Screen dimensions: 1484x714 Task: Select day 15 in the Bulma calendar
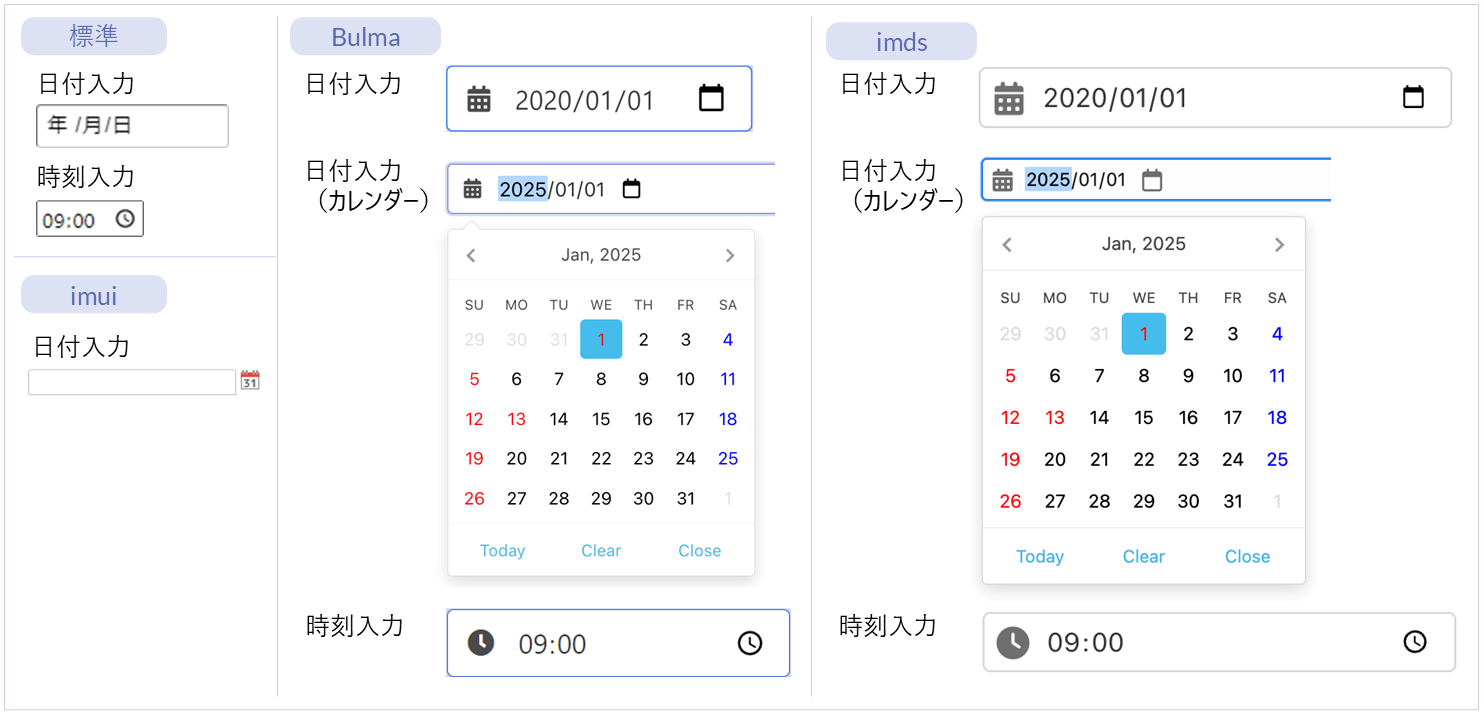(601, 419)
